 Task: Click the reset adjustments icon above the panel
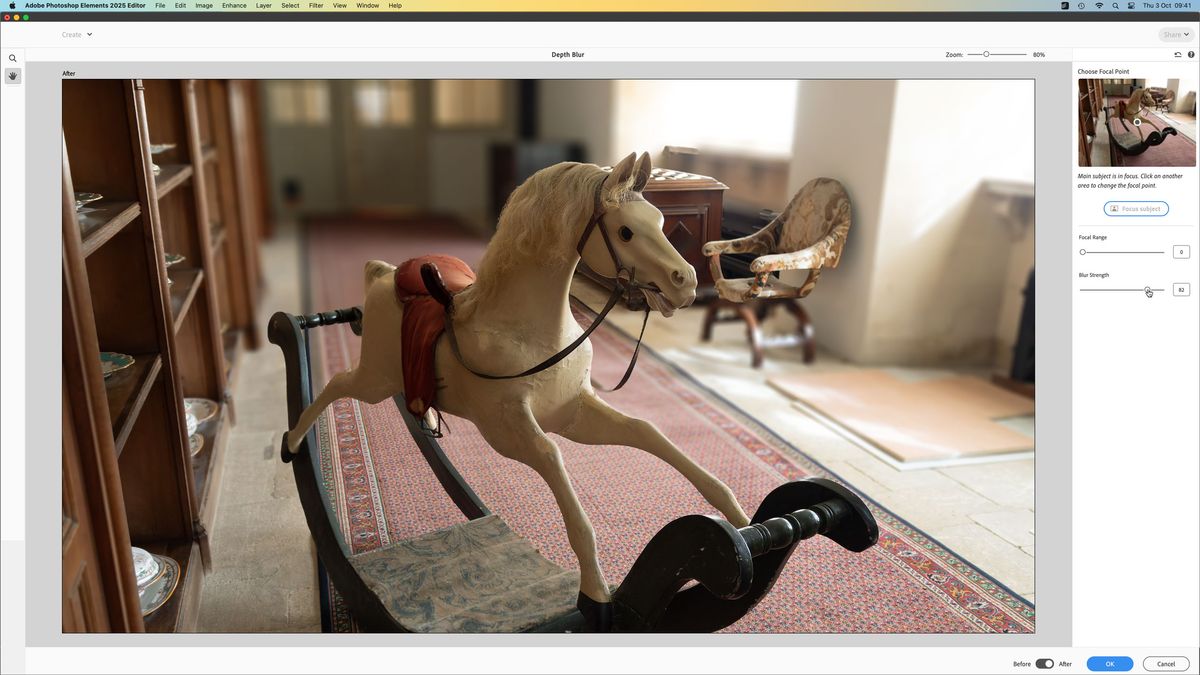click(x=1178, y=54)
